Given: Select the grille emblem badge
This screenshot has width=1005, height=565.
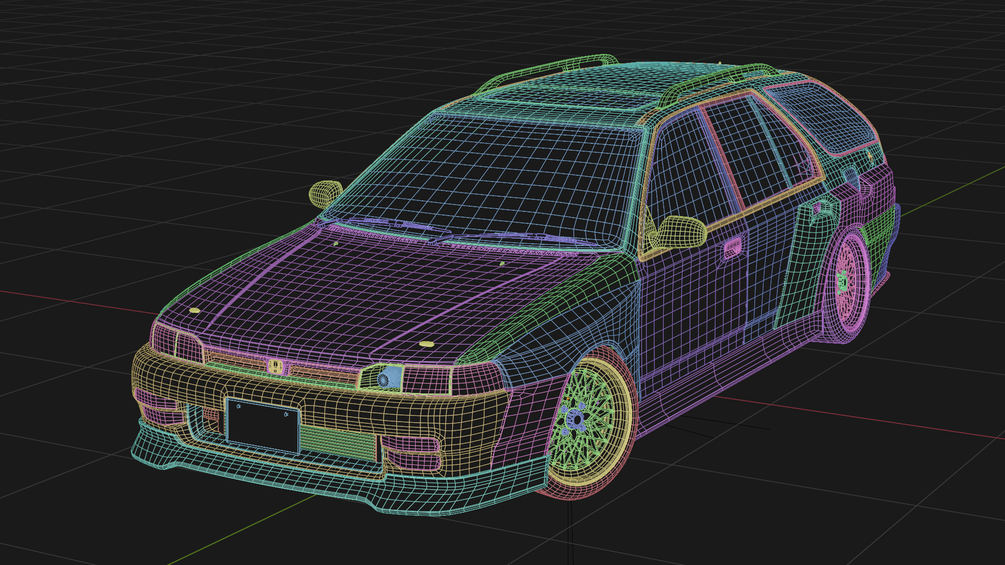Looking at the screenshot, I should [x=276, y=367].
